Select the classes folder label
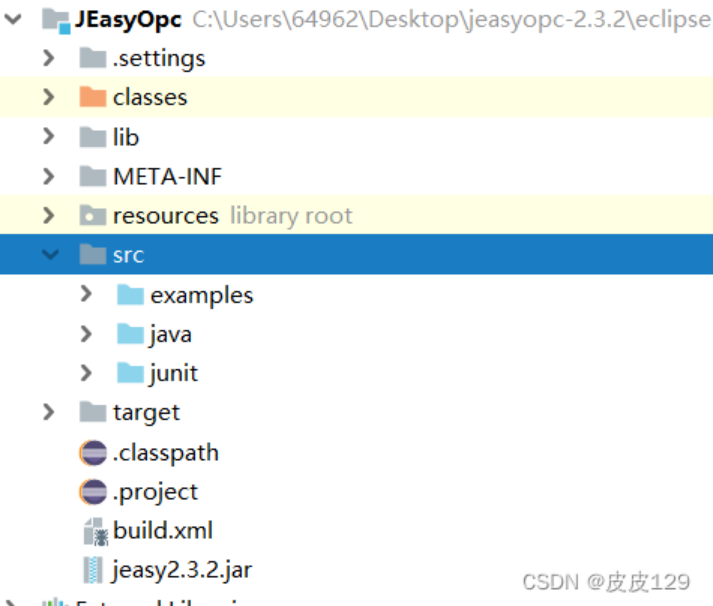713x606 pixels. (150, 97)
